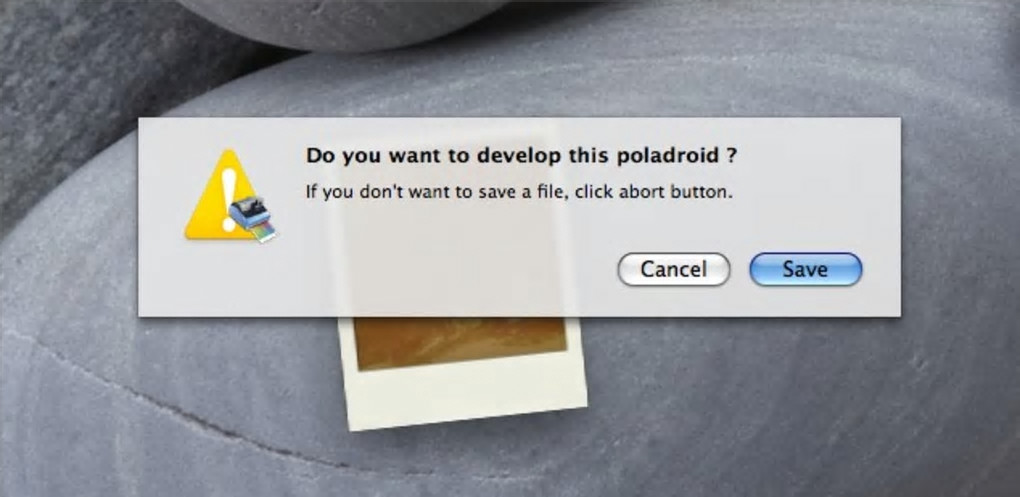The height and width of the screenshot is (497, 1020).
Task: Click empty dialog area below the warning icon
Action: pyautogui.click(x=221, y=280)
